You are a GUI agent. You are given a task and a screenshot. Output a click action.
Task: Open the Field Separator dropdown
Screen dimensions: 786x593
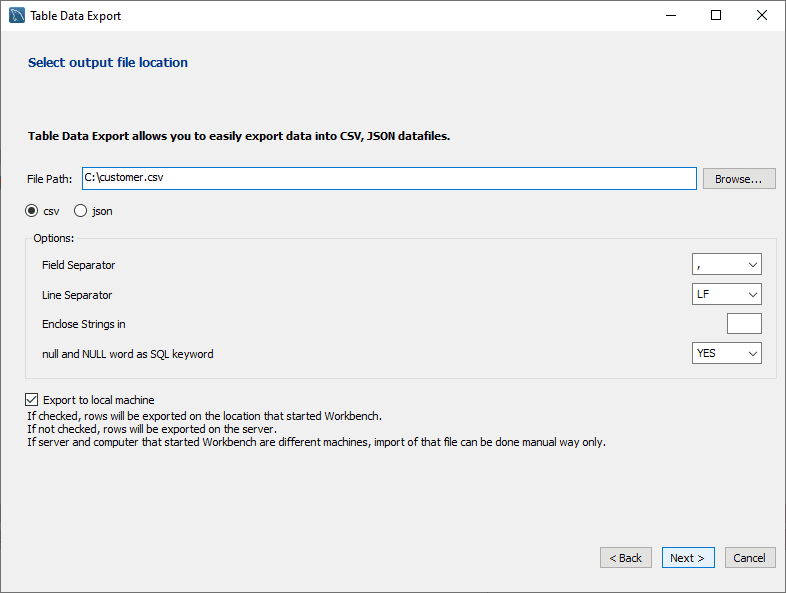726,264
